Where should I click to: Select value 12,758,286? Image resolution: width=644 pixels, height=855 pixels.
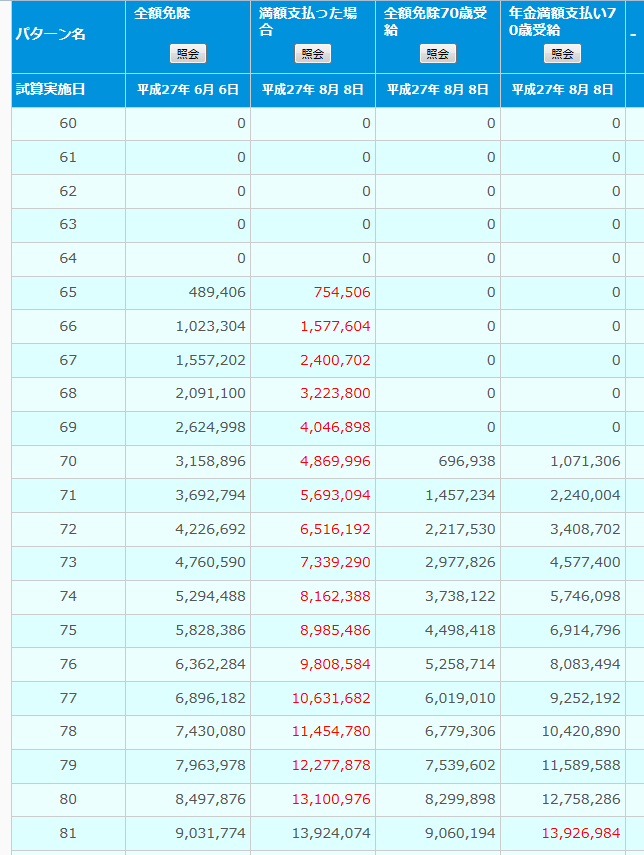pyautogui.click(x=581, y=799)
